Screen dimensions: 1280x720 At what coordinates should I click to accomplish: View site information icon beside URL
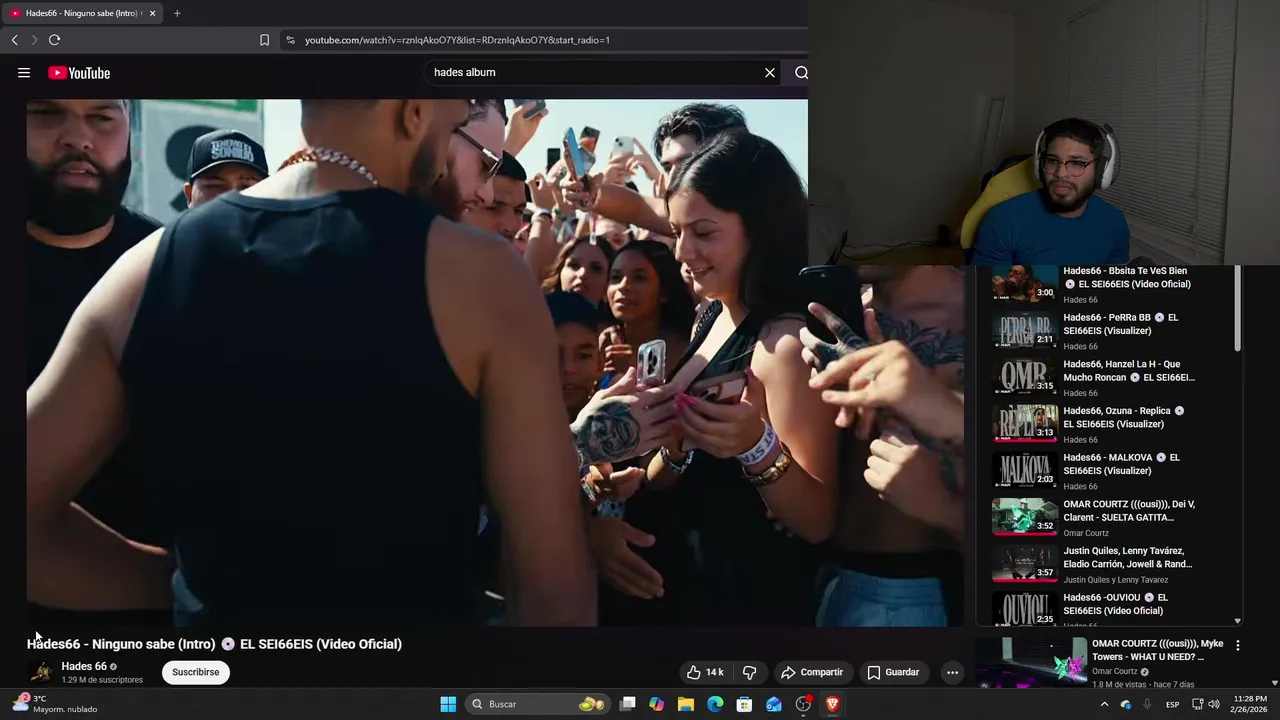[290, 40]
